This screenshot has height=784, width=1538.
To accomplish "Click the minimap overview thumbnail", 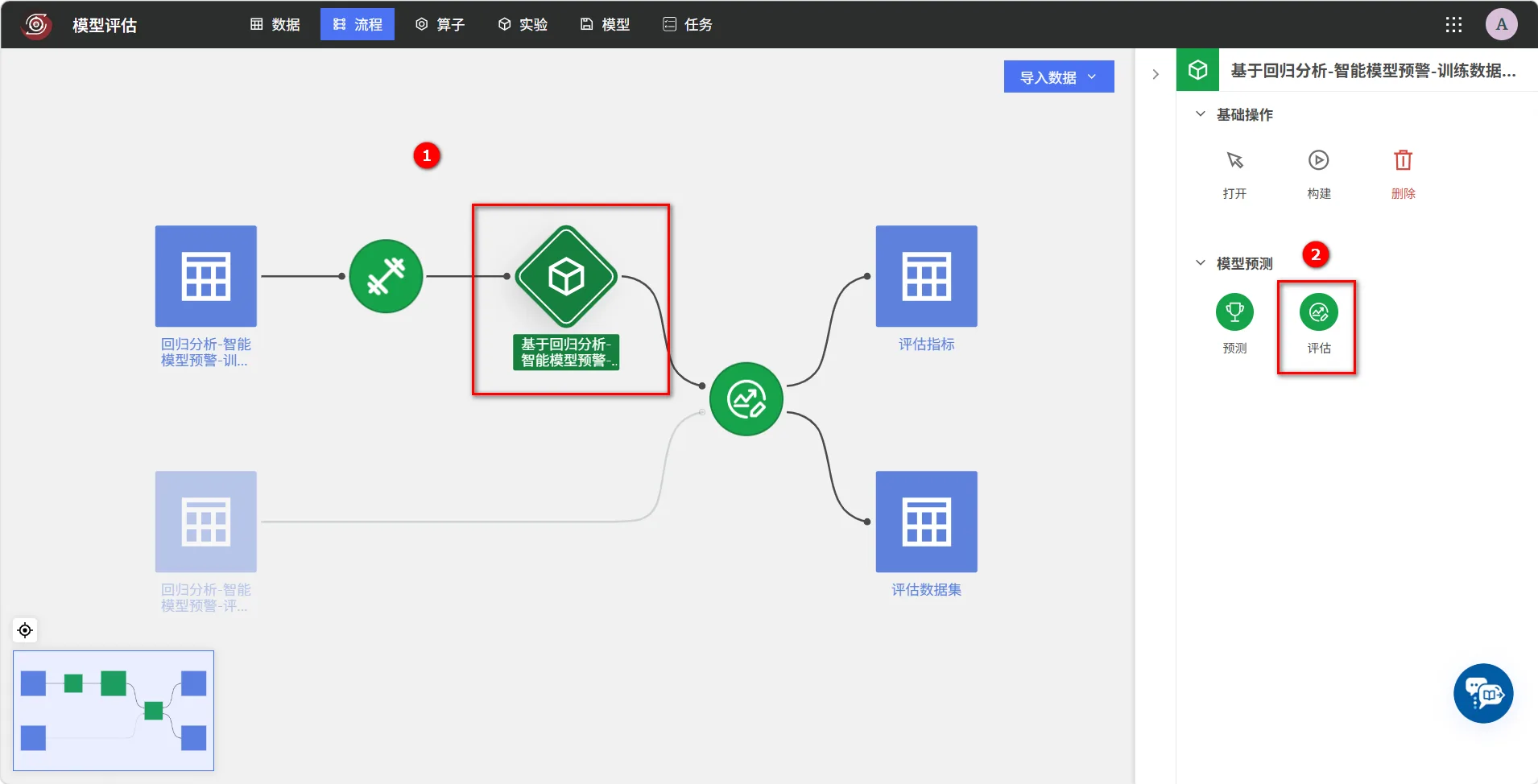I will point(114,711).
